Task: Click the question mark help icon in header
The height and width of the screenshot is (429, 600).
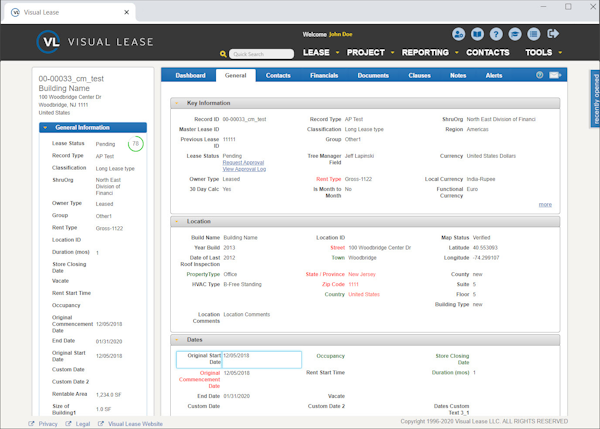Action: click(496, 34)
